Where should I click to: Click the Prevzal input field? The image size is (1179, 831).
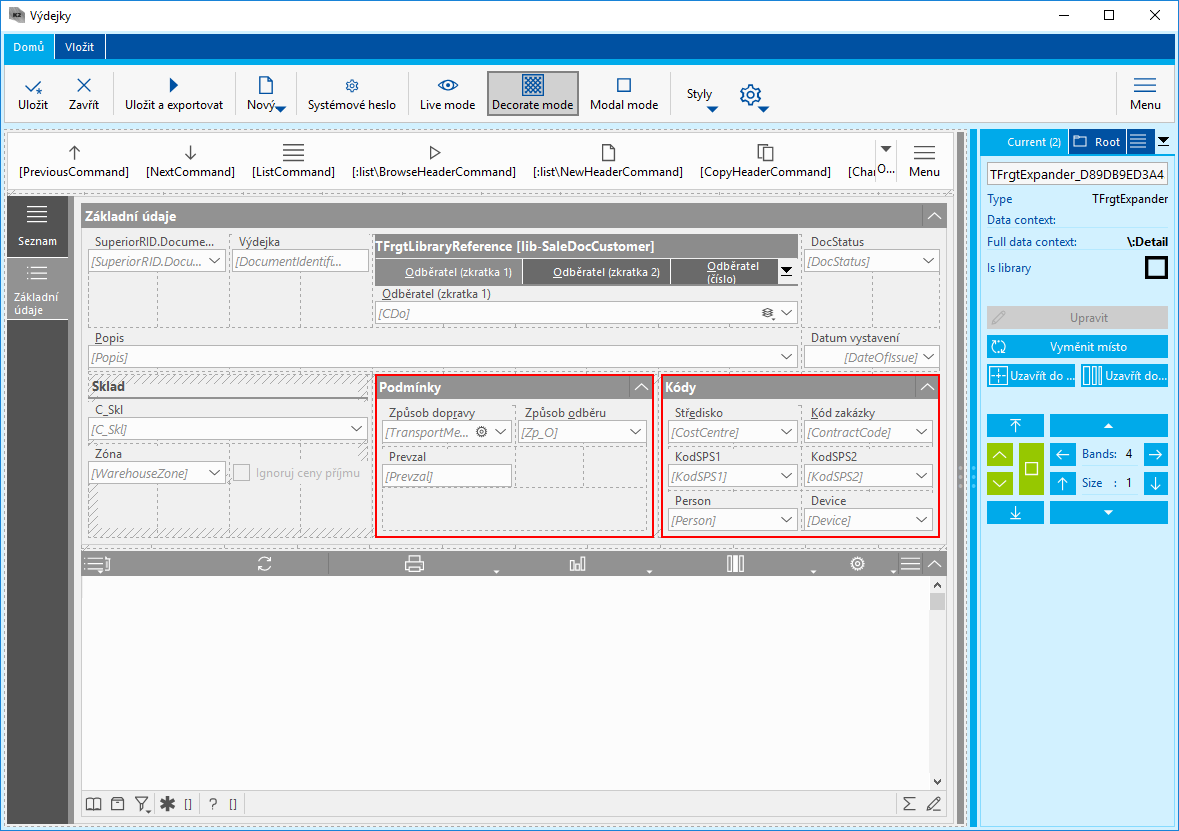click(x=447, y=476)
